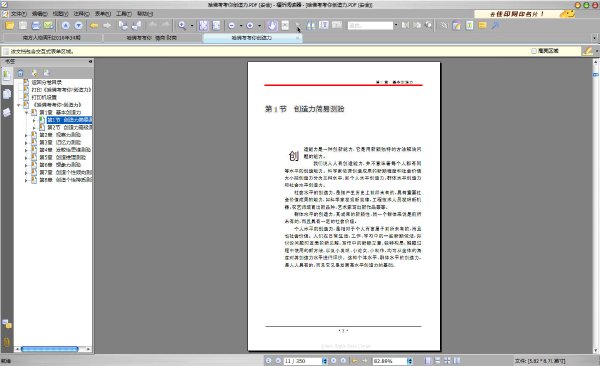Screen dimensions: 600x366
Task: Select the 第5章 bookmark
Action: coord(63,157)
